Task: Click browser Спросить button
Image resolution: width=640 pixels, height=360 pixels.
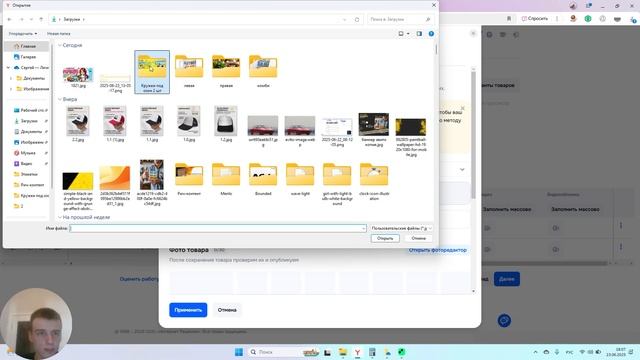Action: (535, 18)
